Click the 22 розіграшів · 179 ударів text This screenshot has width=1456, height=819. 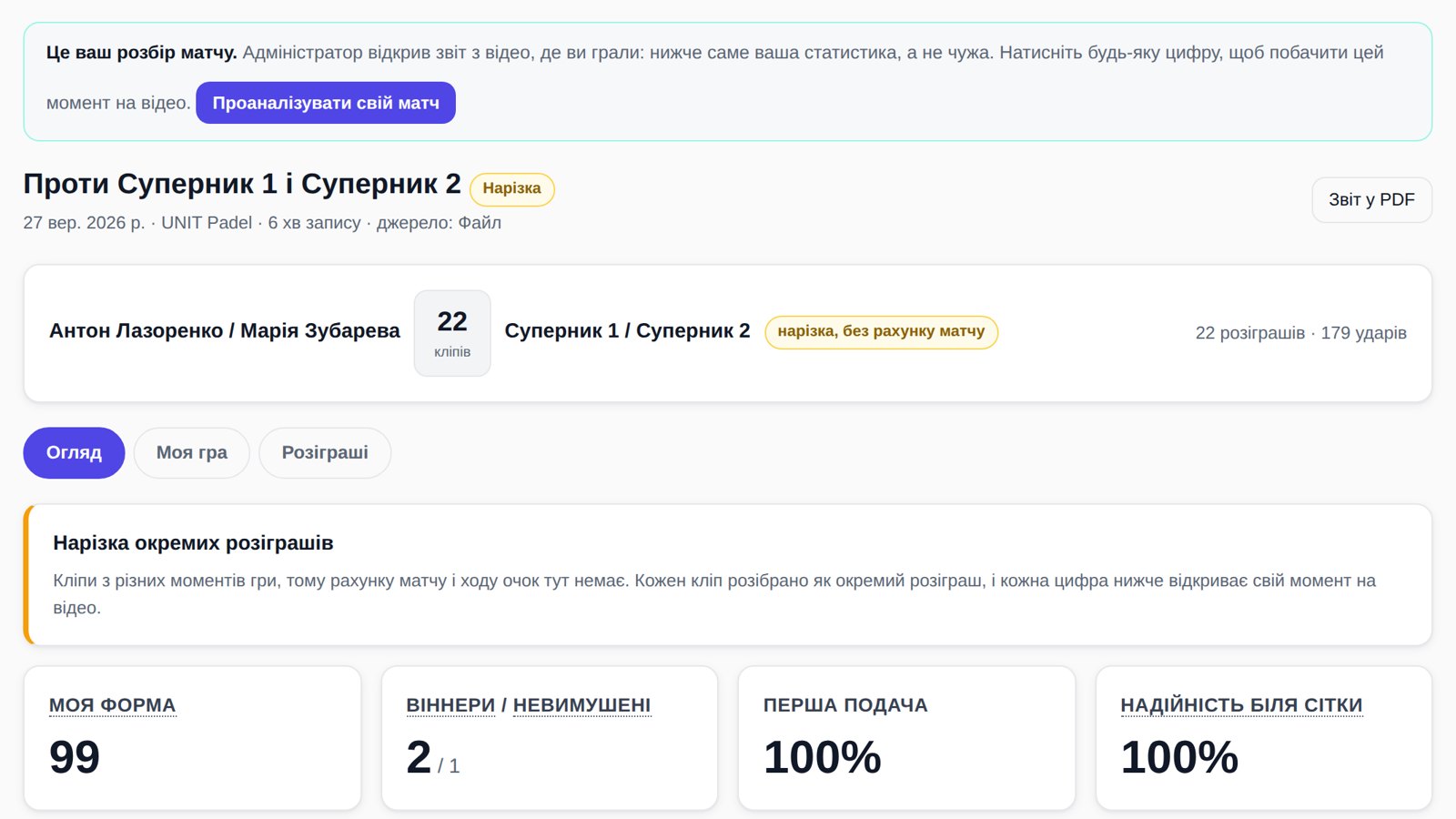[x=1301, y=333]
